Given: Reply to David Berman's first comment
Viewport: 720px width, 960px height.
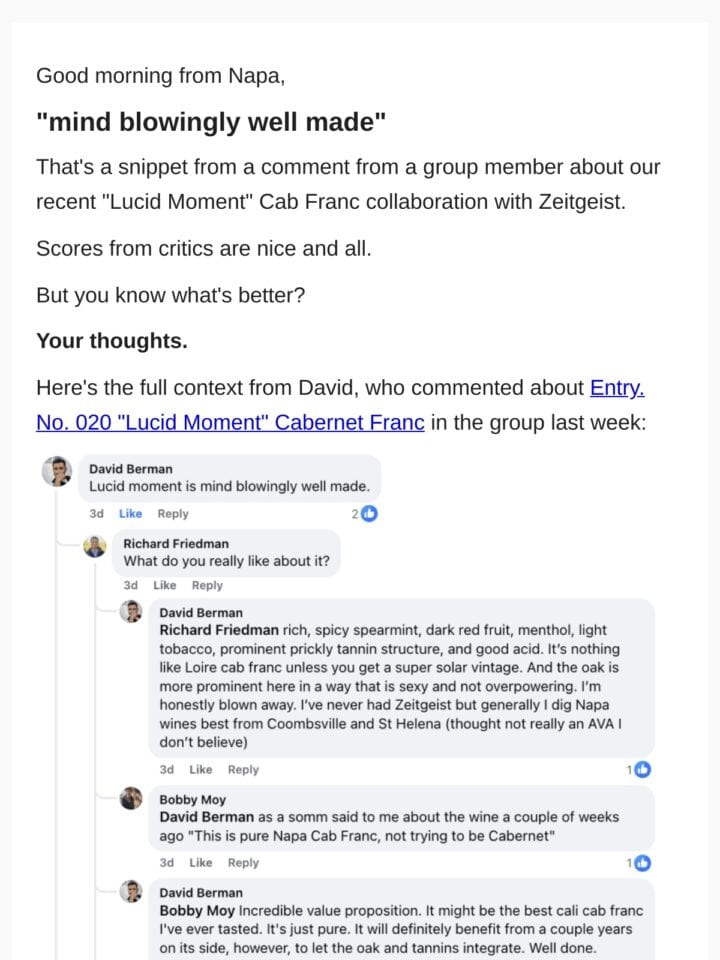Looking at the screenshot, I should [x=173, y=514].
